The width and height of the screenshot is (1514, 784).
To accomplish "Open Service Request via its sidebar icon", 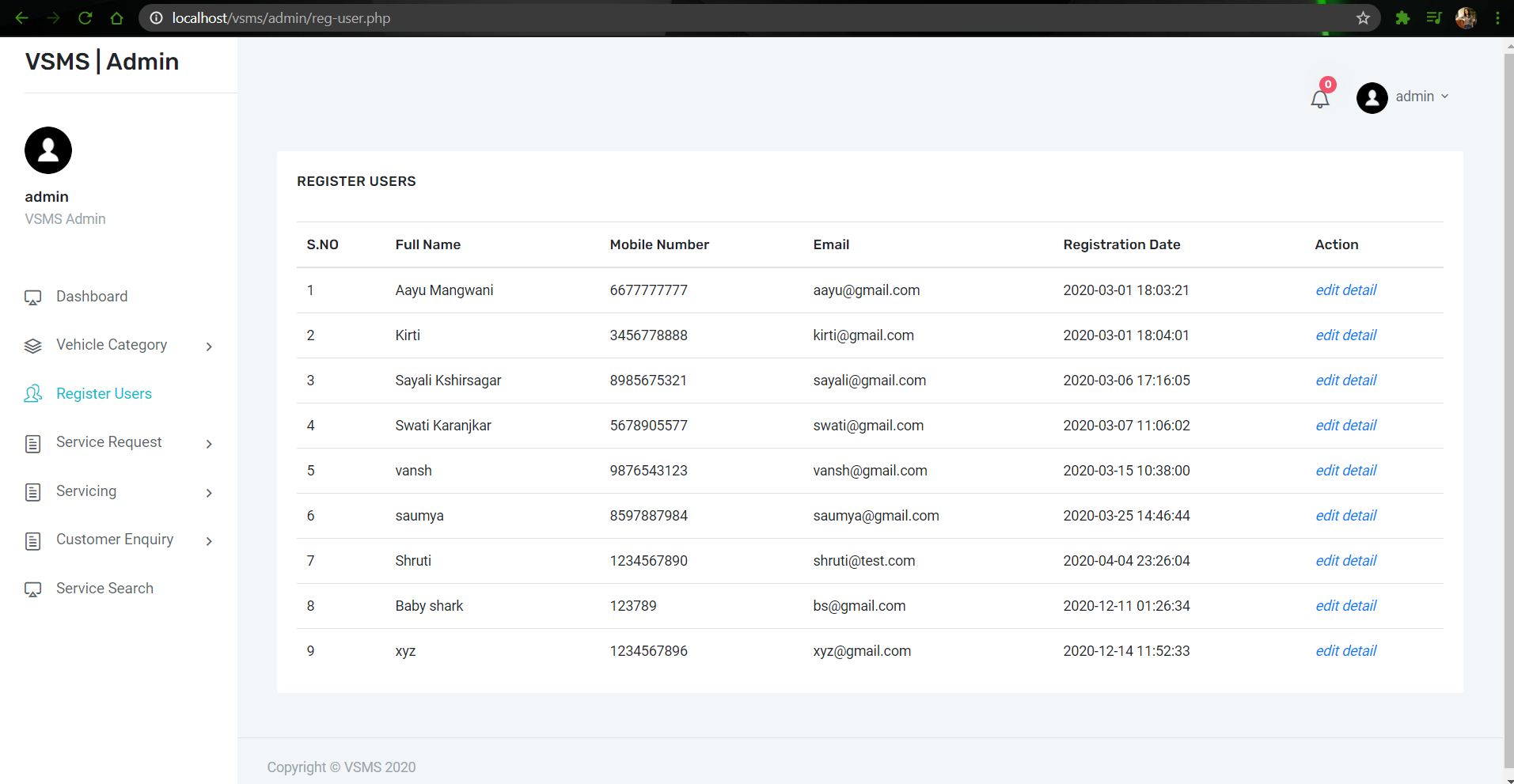I will pos(32,443).
